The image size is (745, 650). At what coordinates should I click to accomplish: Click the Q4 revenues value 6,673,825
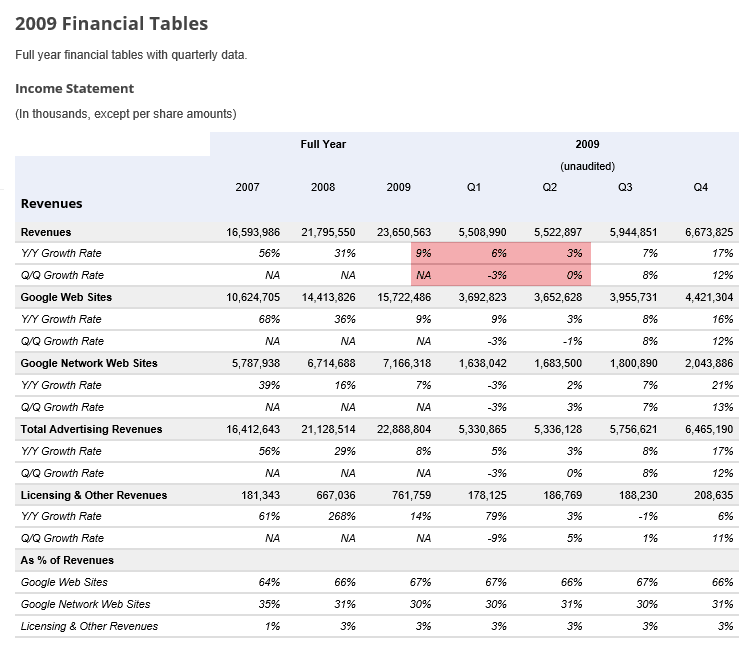coord(709,232)
